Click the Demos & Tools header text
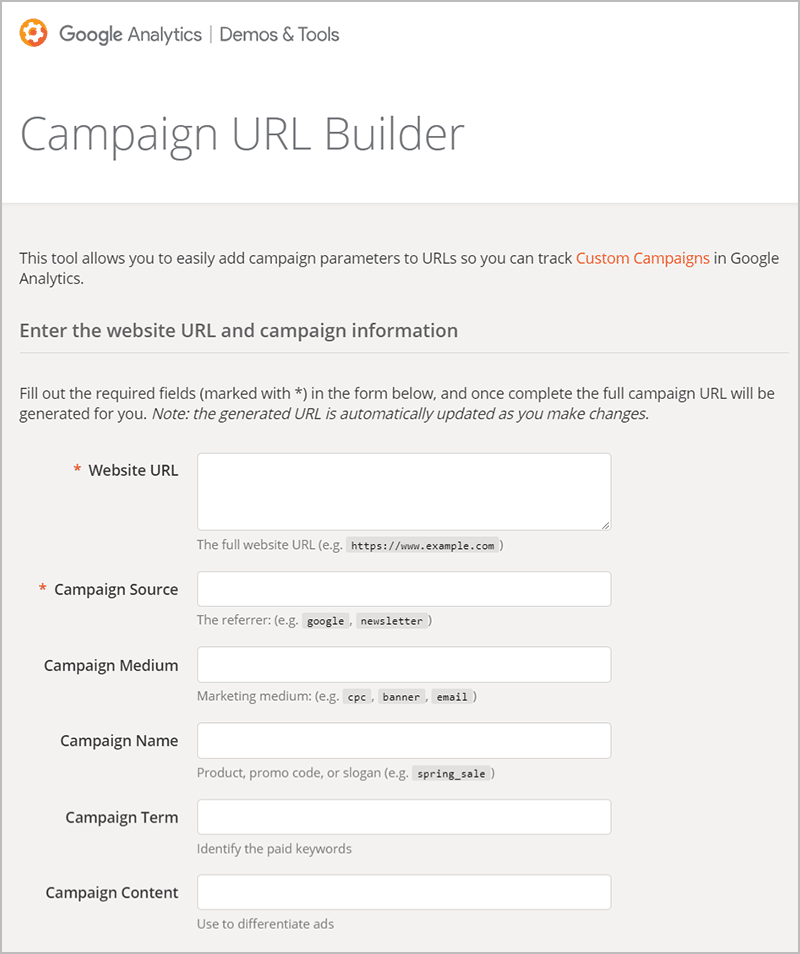Screen dimensions: 800x954 point(279,34)
